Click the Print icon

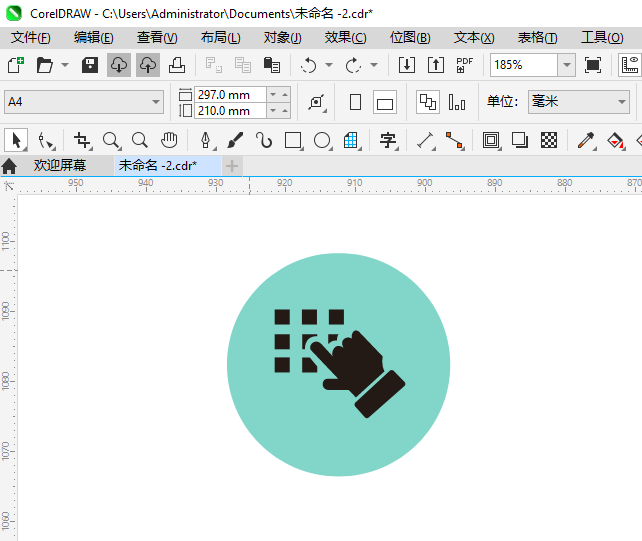point(177,65)
